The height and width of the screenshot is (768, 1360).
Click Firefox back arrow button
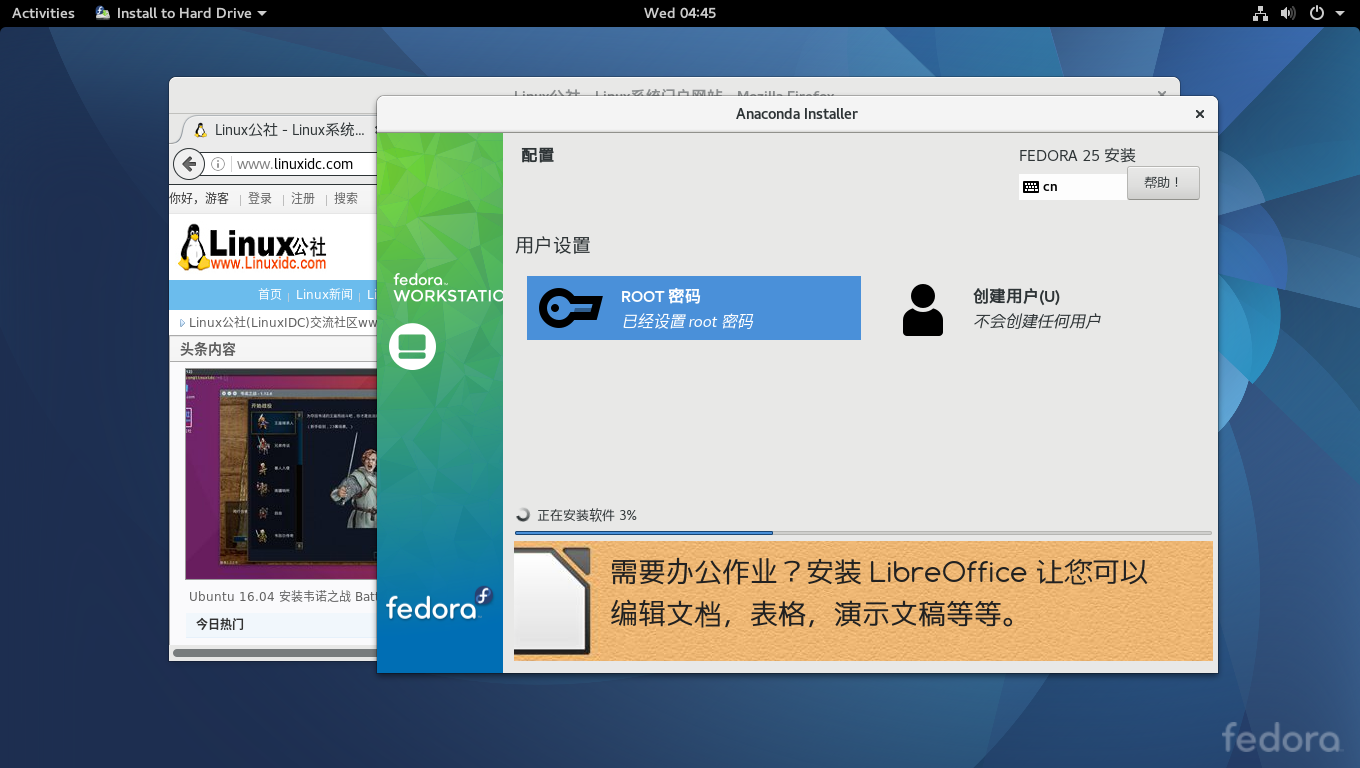coord(189,163)
